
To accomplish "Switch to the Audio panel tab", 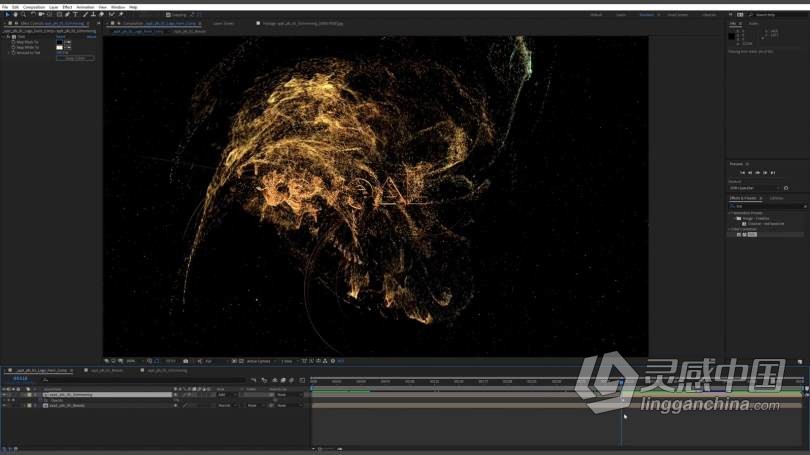I will coord(754,24).
